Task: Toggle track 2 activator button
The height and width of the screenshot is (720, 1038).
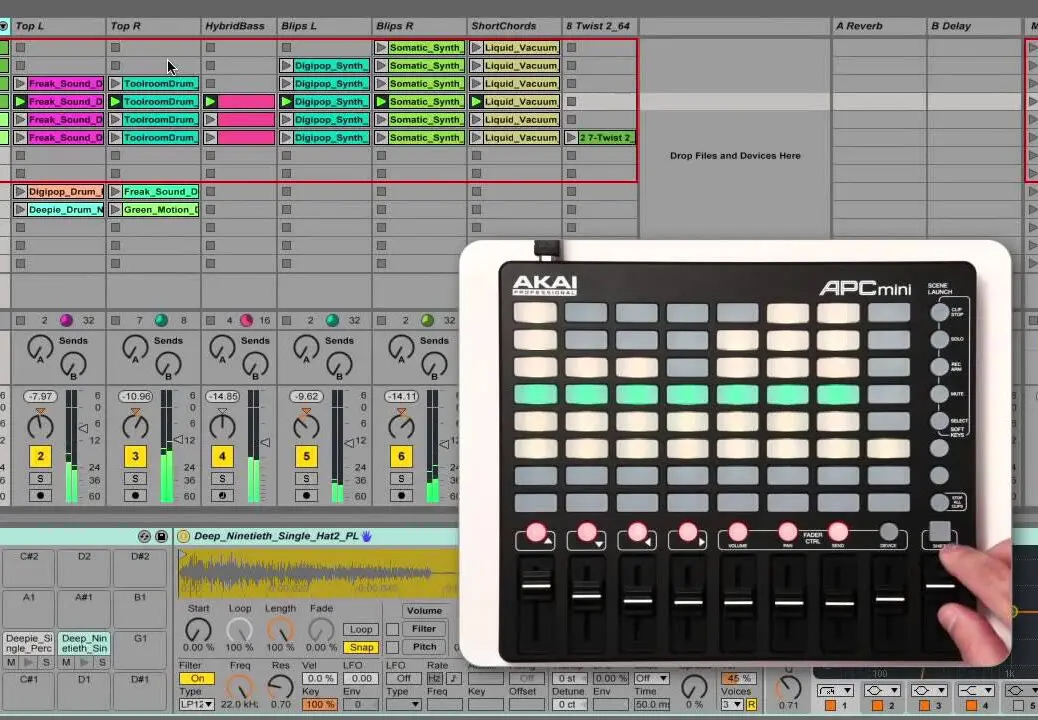Action: [x=40, y=456]
